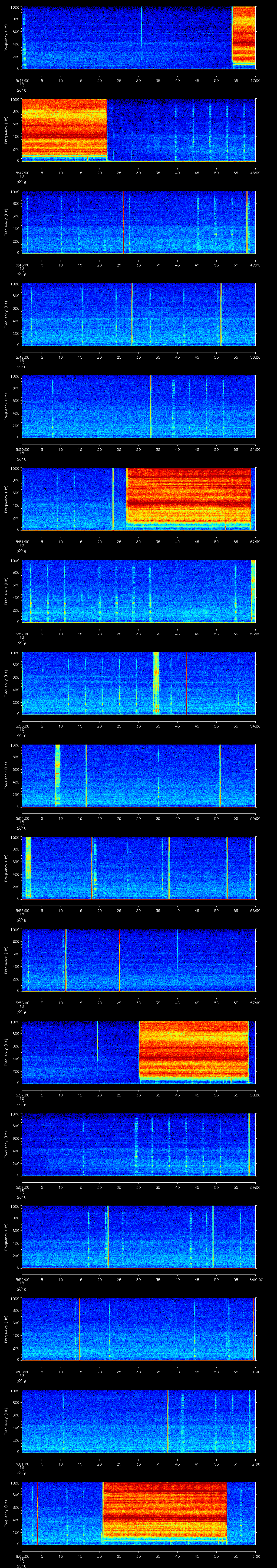Select the red line near 28 s in 5:49:00 spectrogram

click(131, 314)
